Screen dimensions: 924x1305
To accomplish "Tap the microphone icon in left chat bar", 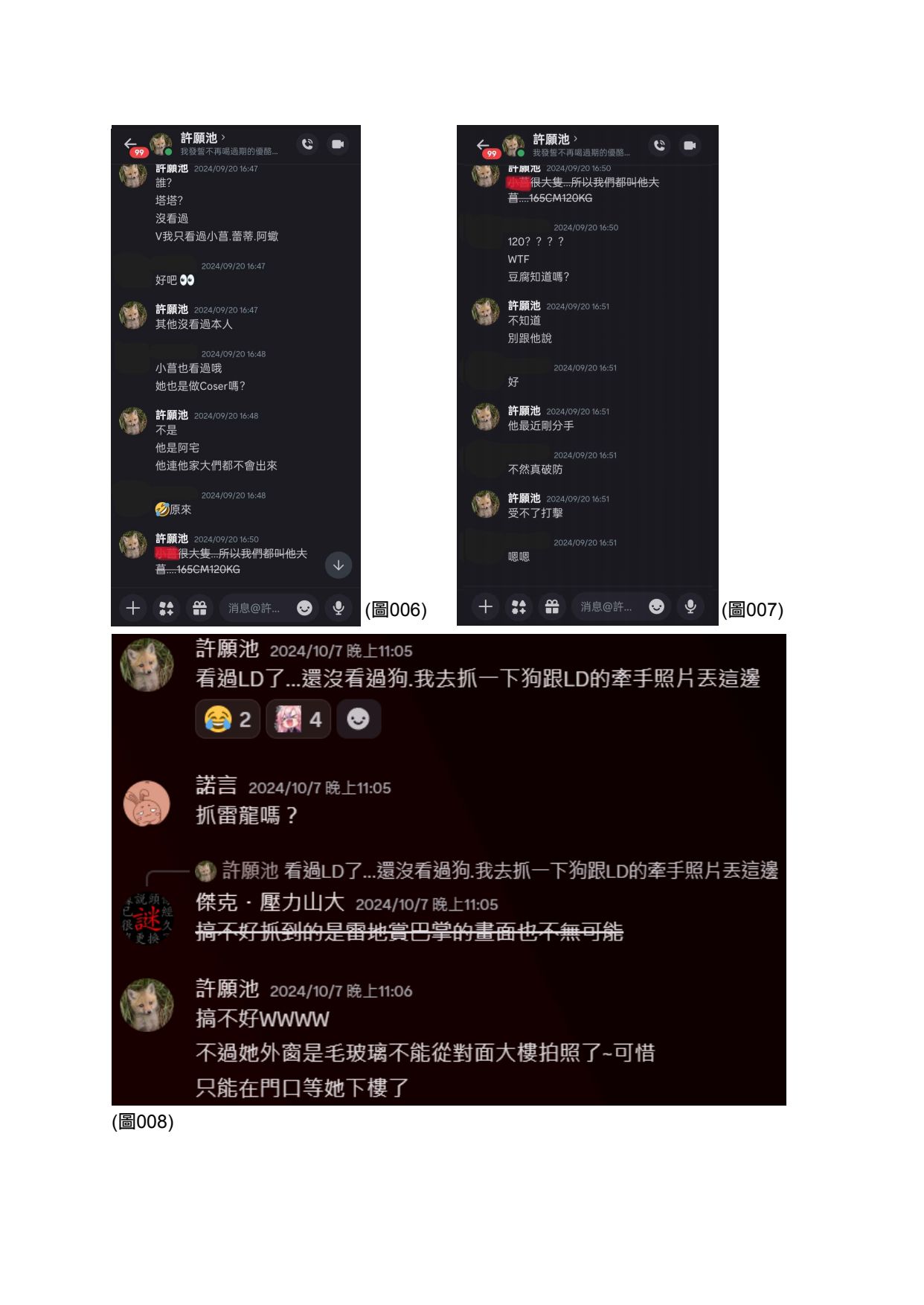I will pyautogui.click(x=339, y=608).
